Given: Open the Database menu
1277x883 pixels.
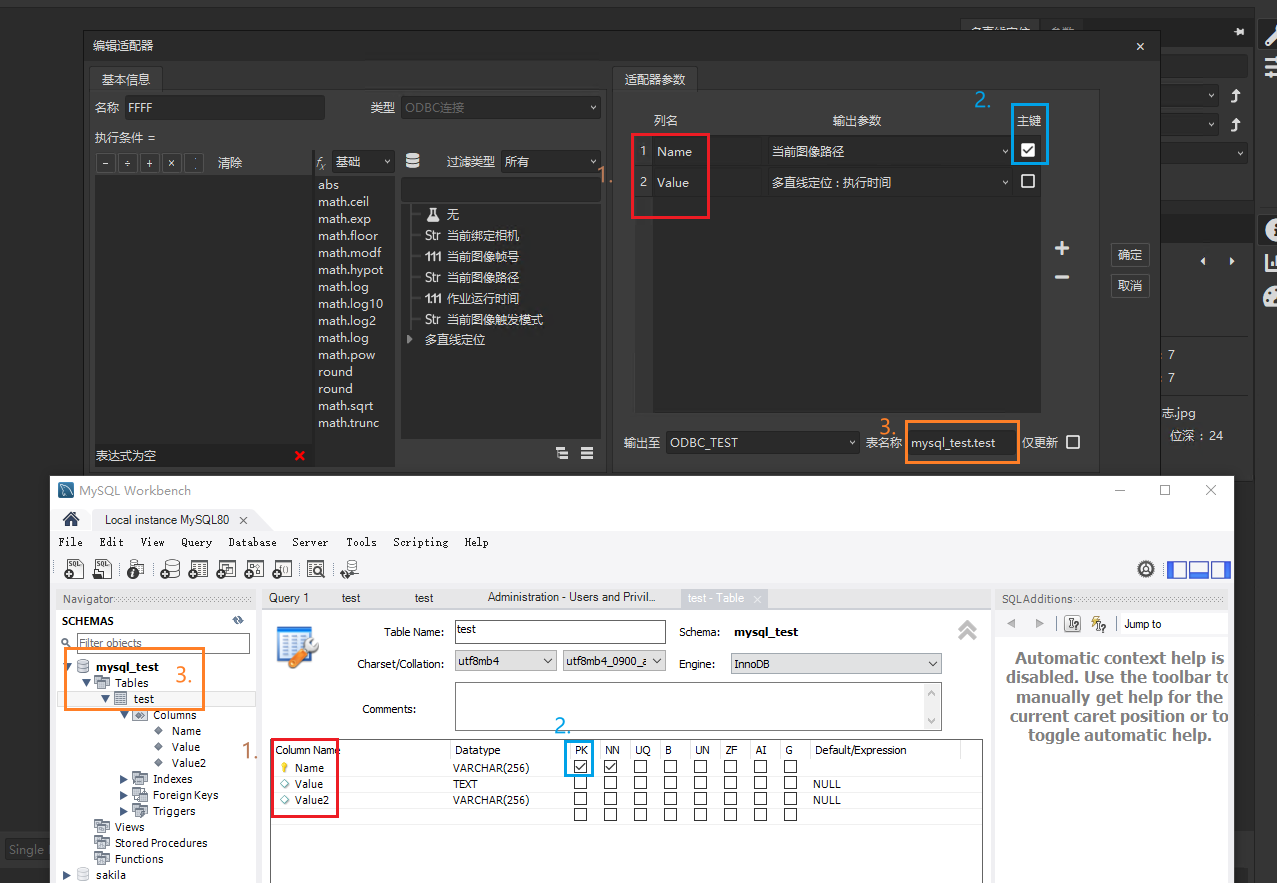Looking at the screenshot, I should click(252, 542).
